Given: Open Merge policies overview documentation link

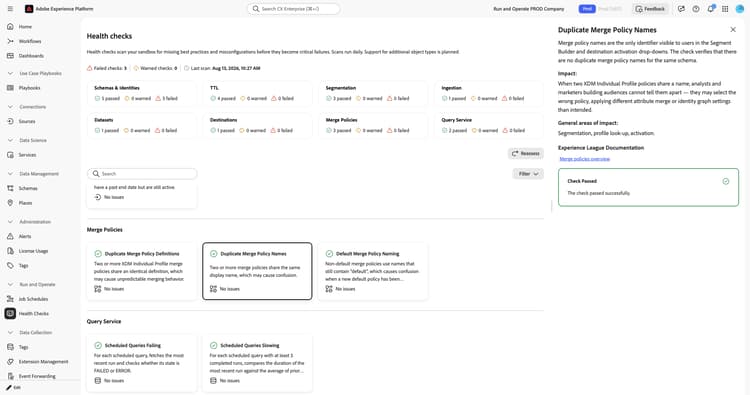Looking at the screenshot, I should (x=585, y=159).
